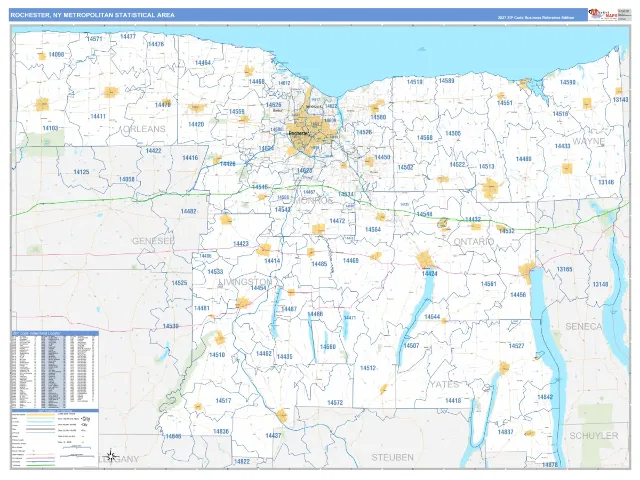The width and height of the screenshot is (640, 480).
Task: Click ZIP code label 14551
Action: point(504,102)
